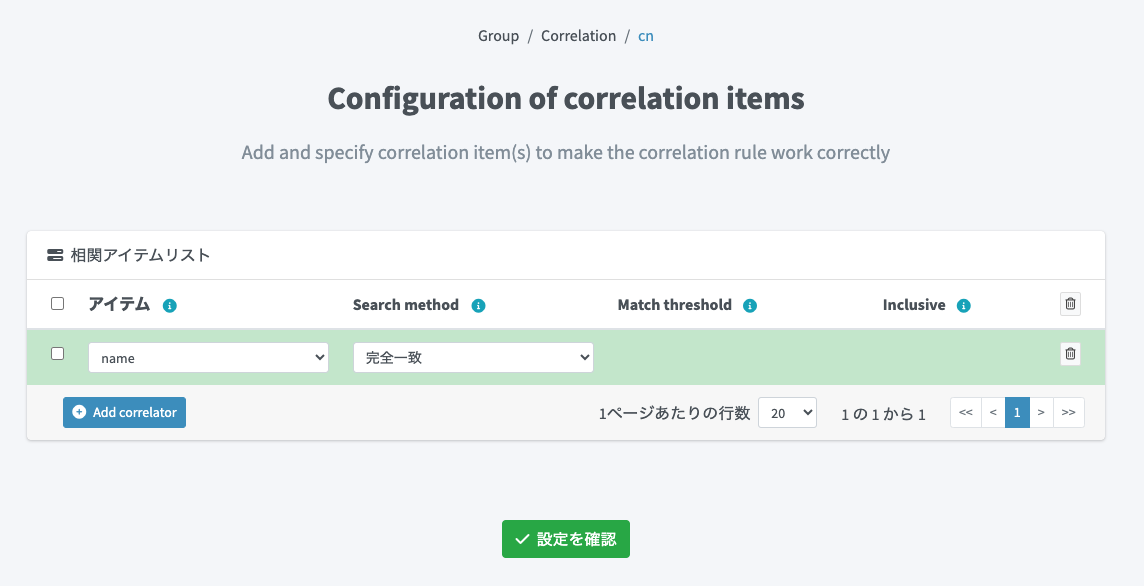
Task: Click the info icon next to アイテム
Action: tap(170, 306)
